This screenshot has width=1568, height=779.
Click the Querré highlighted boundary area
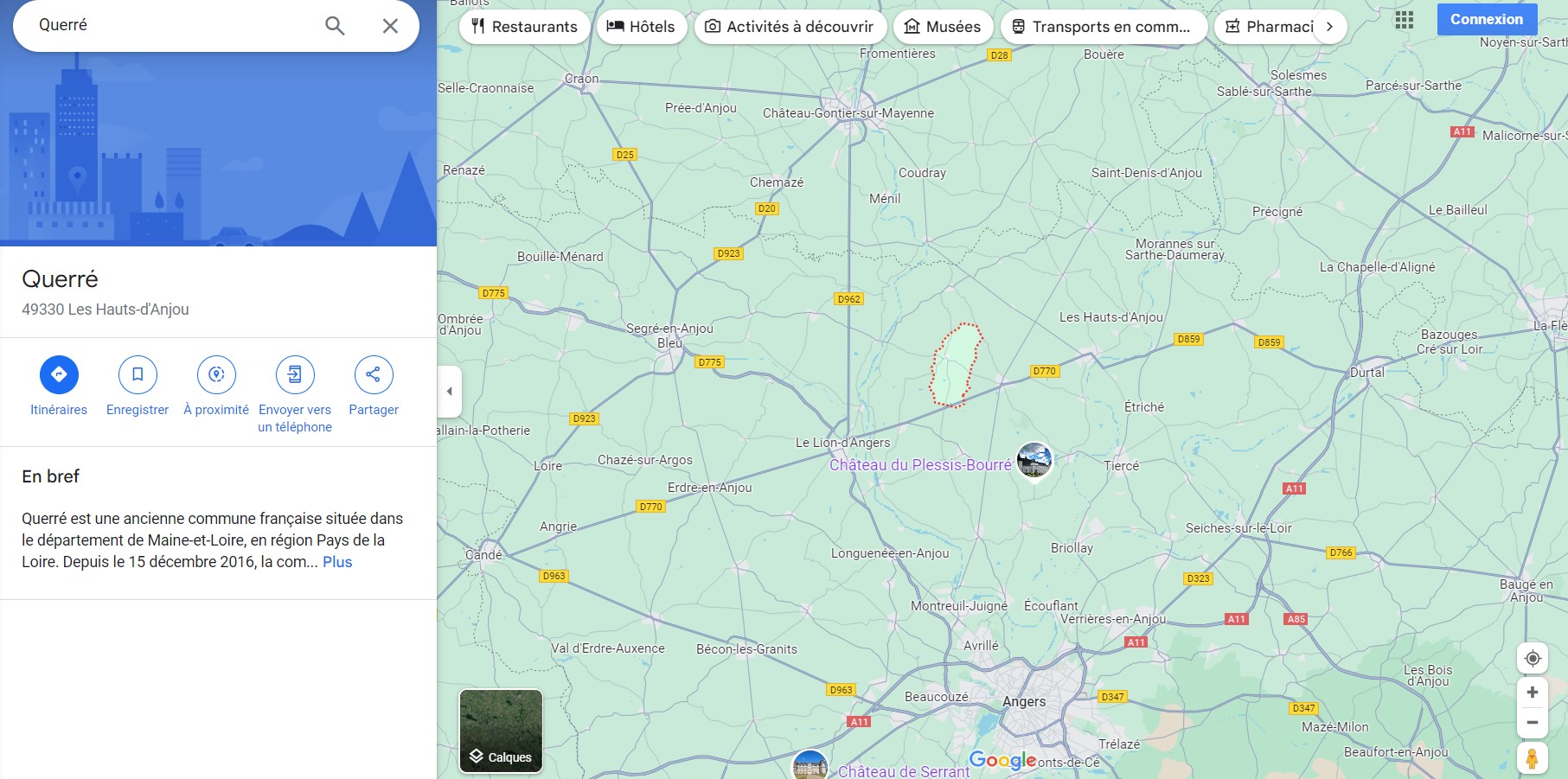point(956,366)
